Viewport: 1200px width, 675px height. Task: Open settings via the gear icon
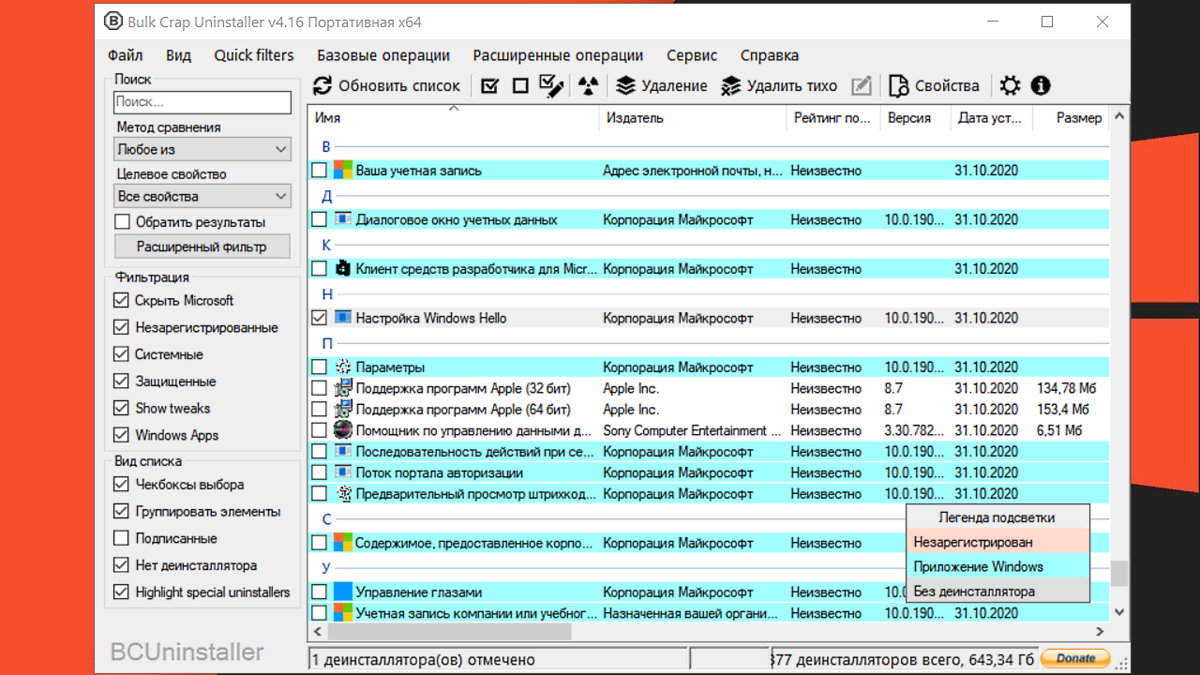tap(1010, 86)
